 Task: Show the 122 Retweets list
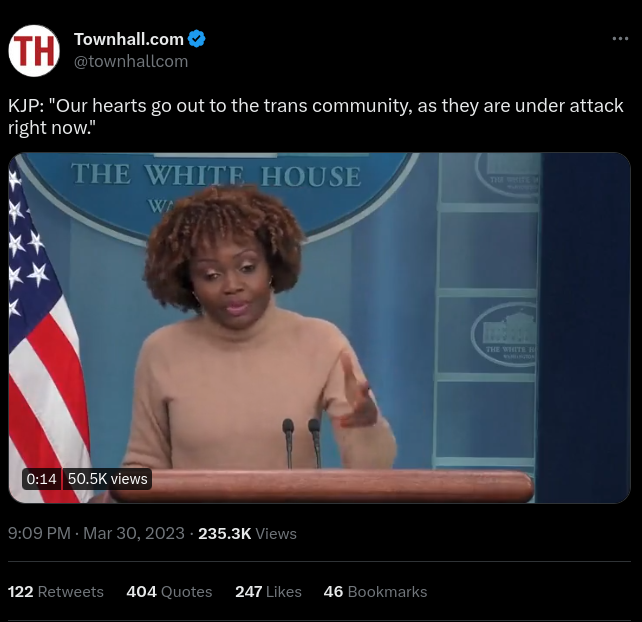(56, 592)
